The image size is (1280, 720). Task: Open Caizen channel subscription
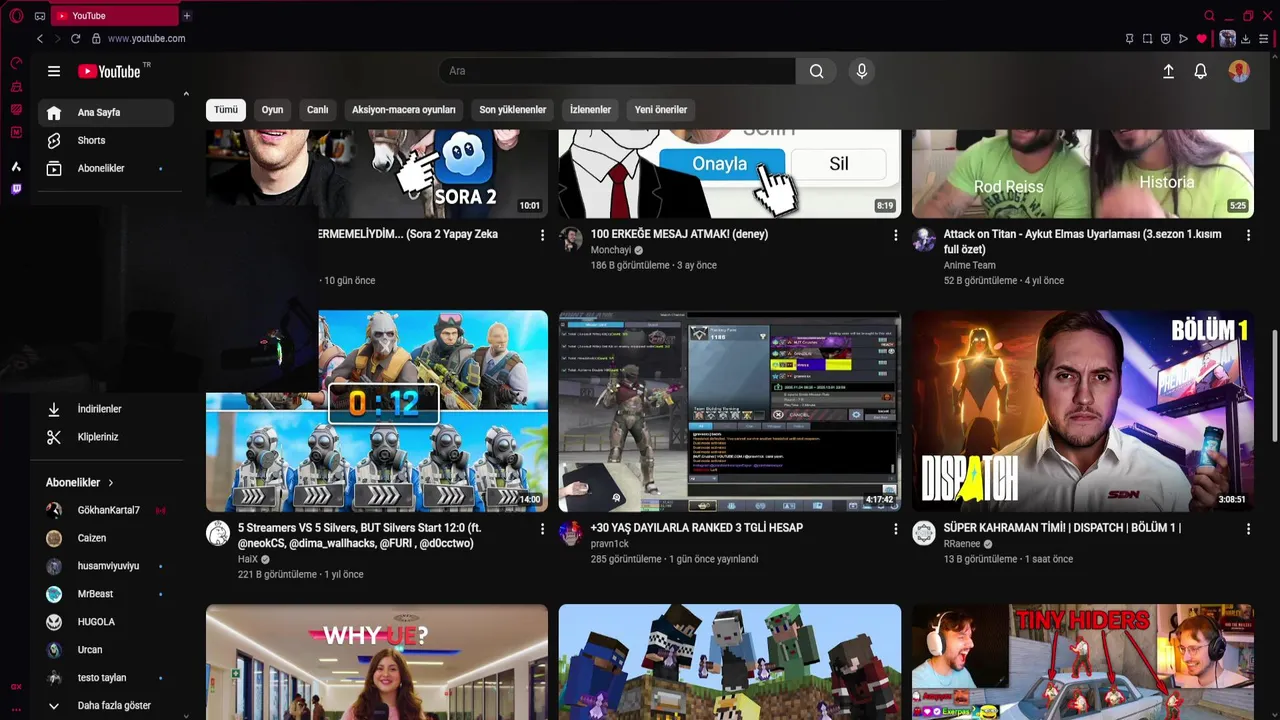106,538
